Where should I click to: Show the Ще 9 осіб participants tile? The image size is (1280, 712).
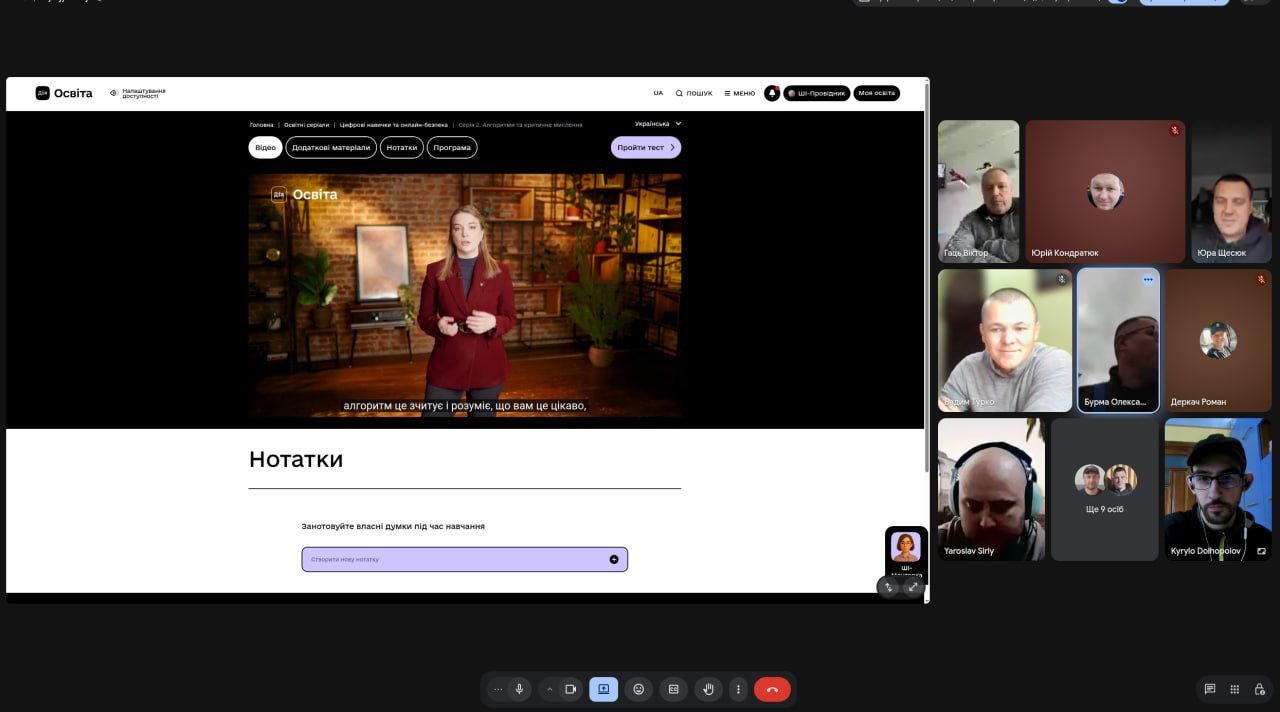1105,489
